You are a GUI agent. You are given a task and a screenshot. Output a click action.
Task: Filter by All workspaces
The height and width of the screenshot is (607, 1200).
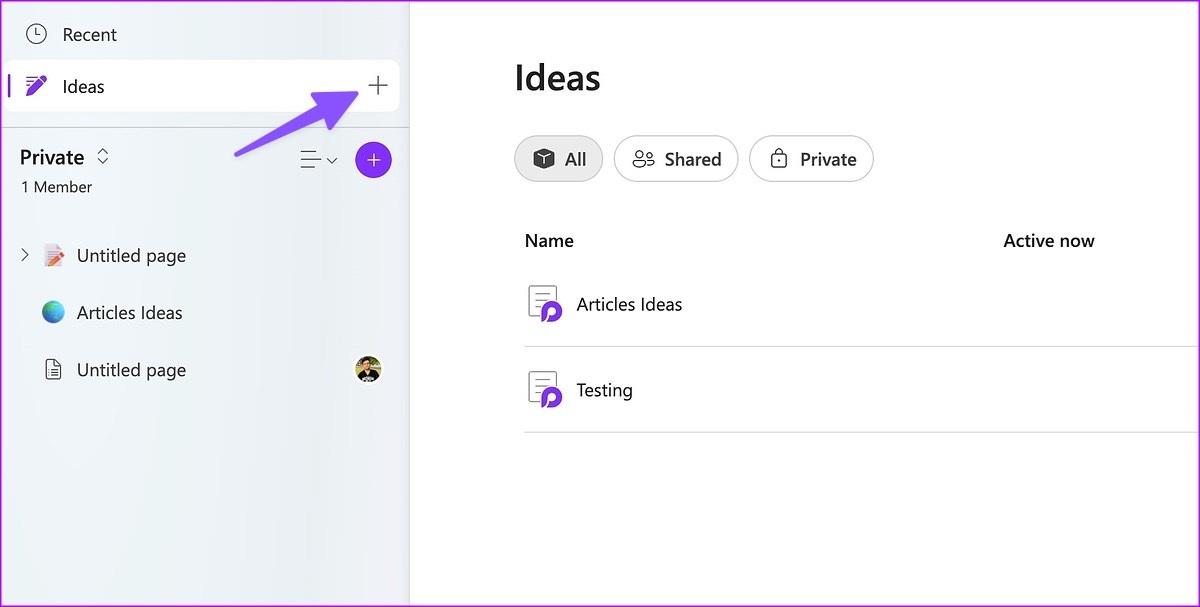[558, 159]
